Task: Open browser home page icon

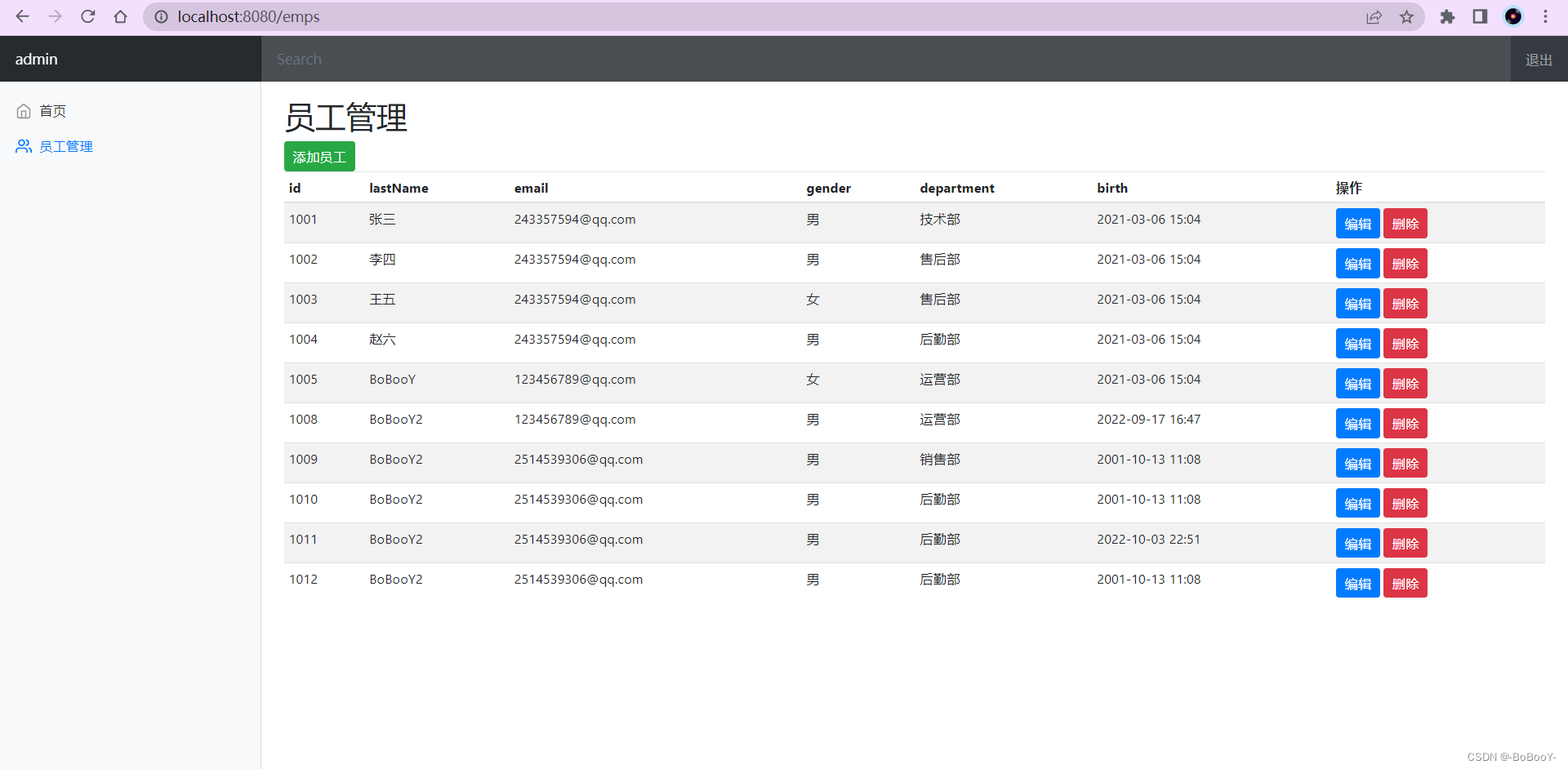Action: click(x=121, y=16)
